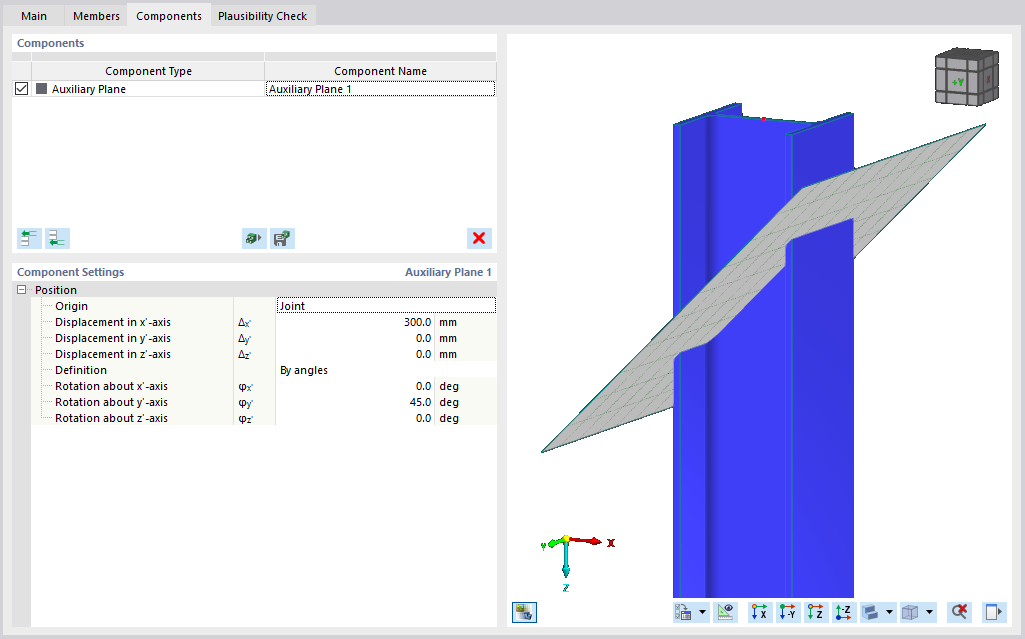
Task: Click the coordinate axes gizmo in viewport
Action: tap(575, 563)
